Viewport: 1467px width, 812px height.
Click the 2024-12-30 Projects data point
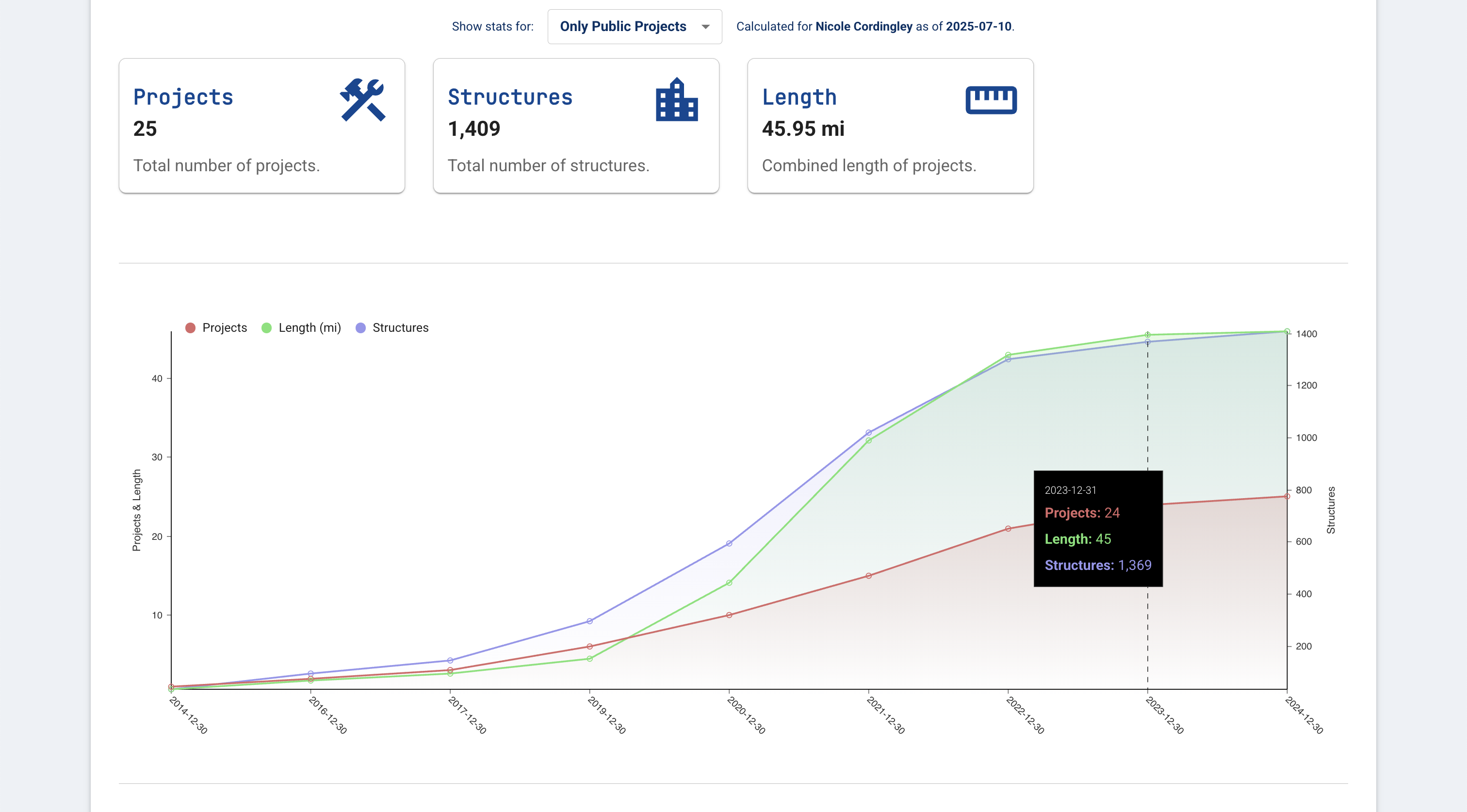1287,497
